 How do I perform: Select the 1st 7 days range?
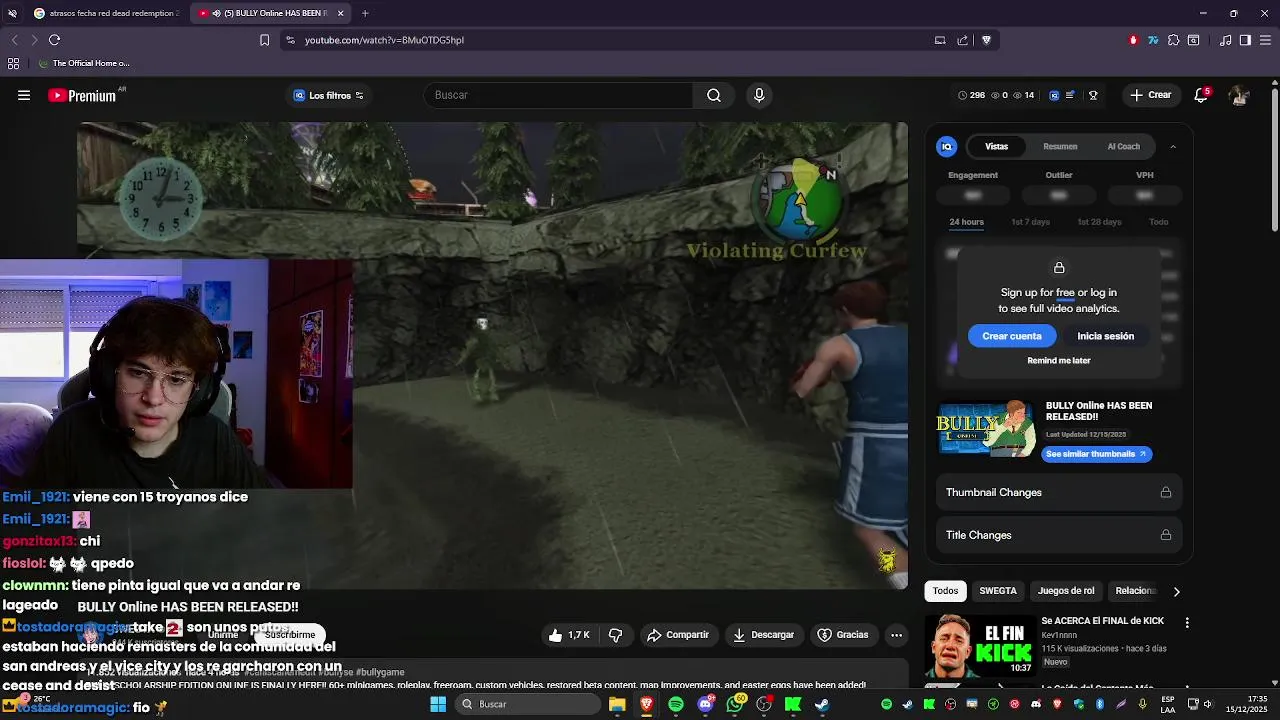[1030, 222]
